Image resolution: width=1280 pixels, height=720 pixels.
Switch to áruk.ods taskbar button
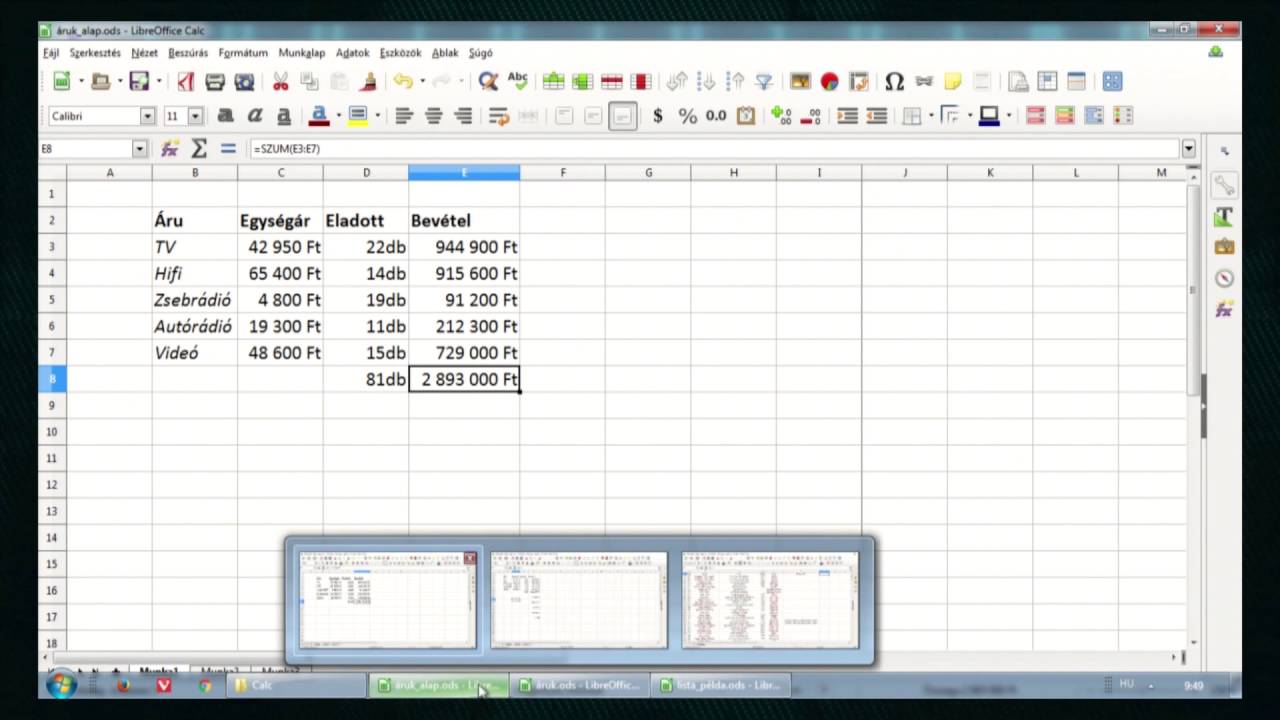pyautogui.click(x=579, y=685)
